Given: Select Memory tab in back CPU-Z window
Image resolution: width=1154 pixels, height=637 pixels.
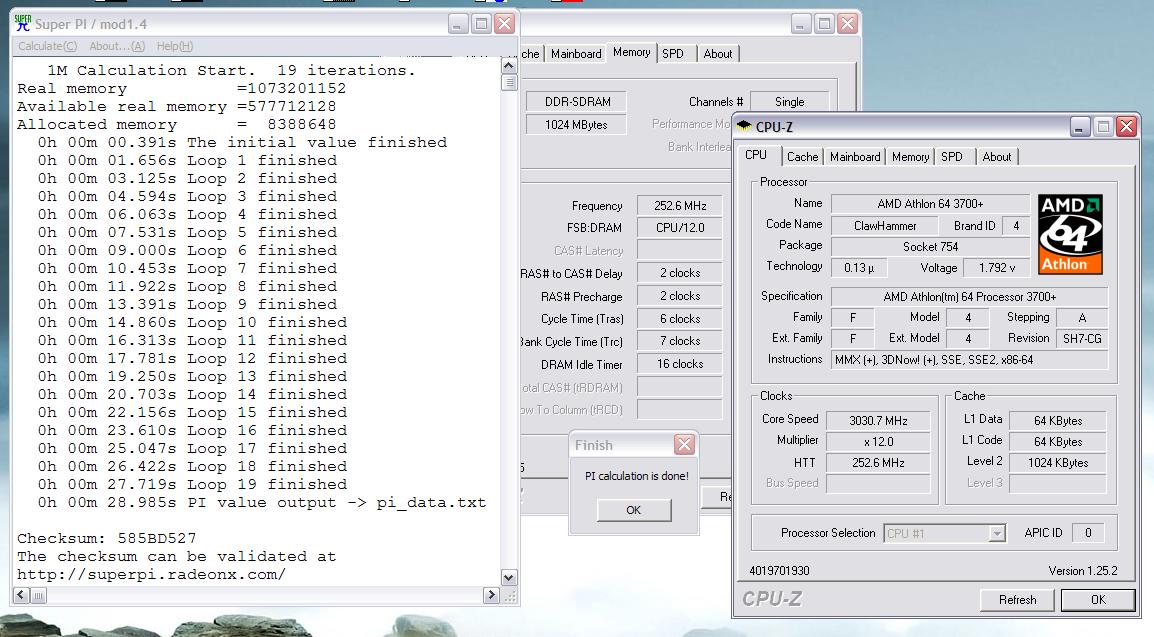Looking at the screenshot, I should (x=631, y=52).
